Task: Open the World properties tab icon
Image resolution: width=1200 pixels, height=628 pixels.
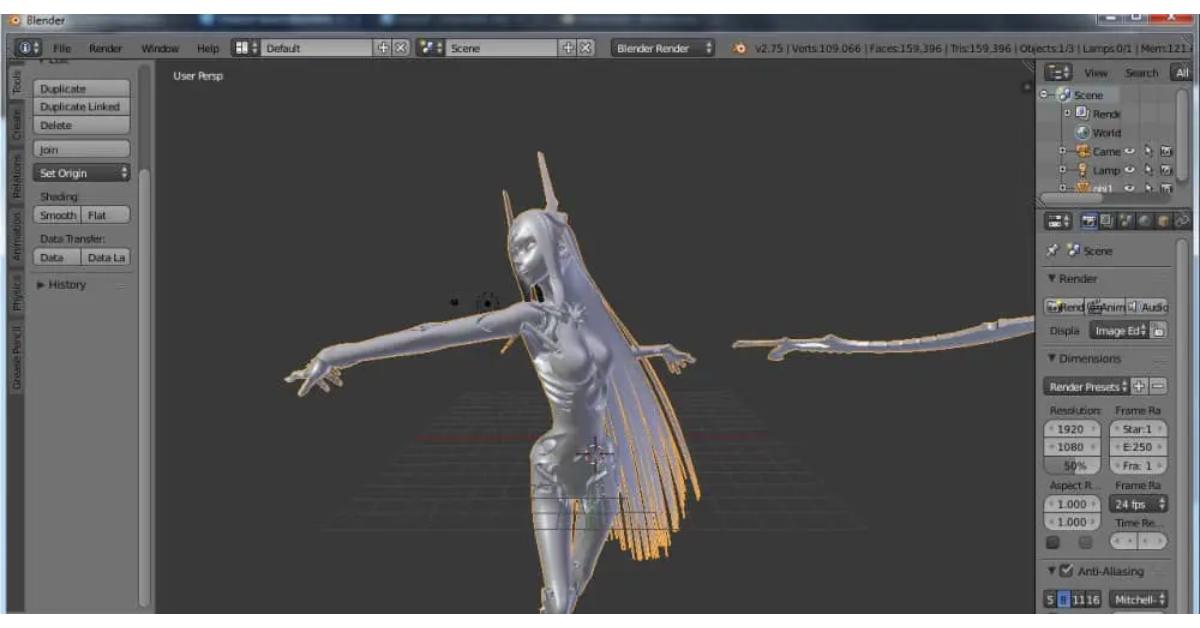Action: tap(1144, 221)
